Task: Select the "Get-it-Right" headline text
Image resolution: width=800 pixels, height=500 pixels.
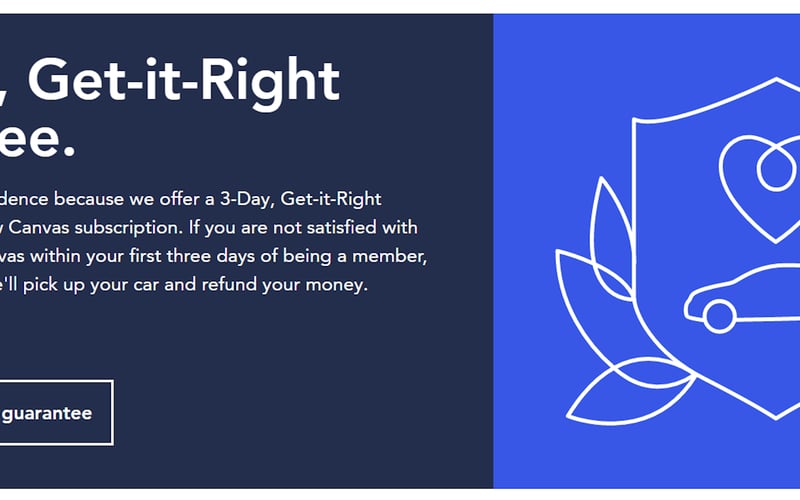Action: point(184,81)
